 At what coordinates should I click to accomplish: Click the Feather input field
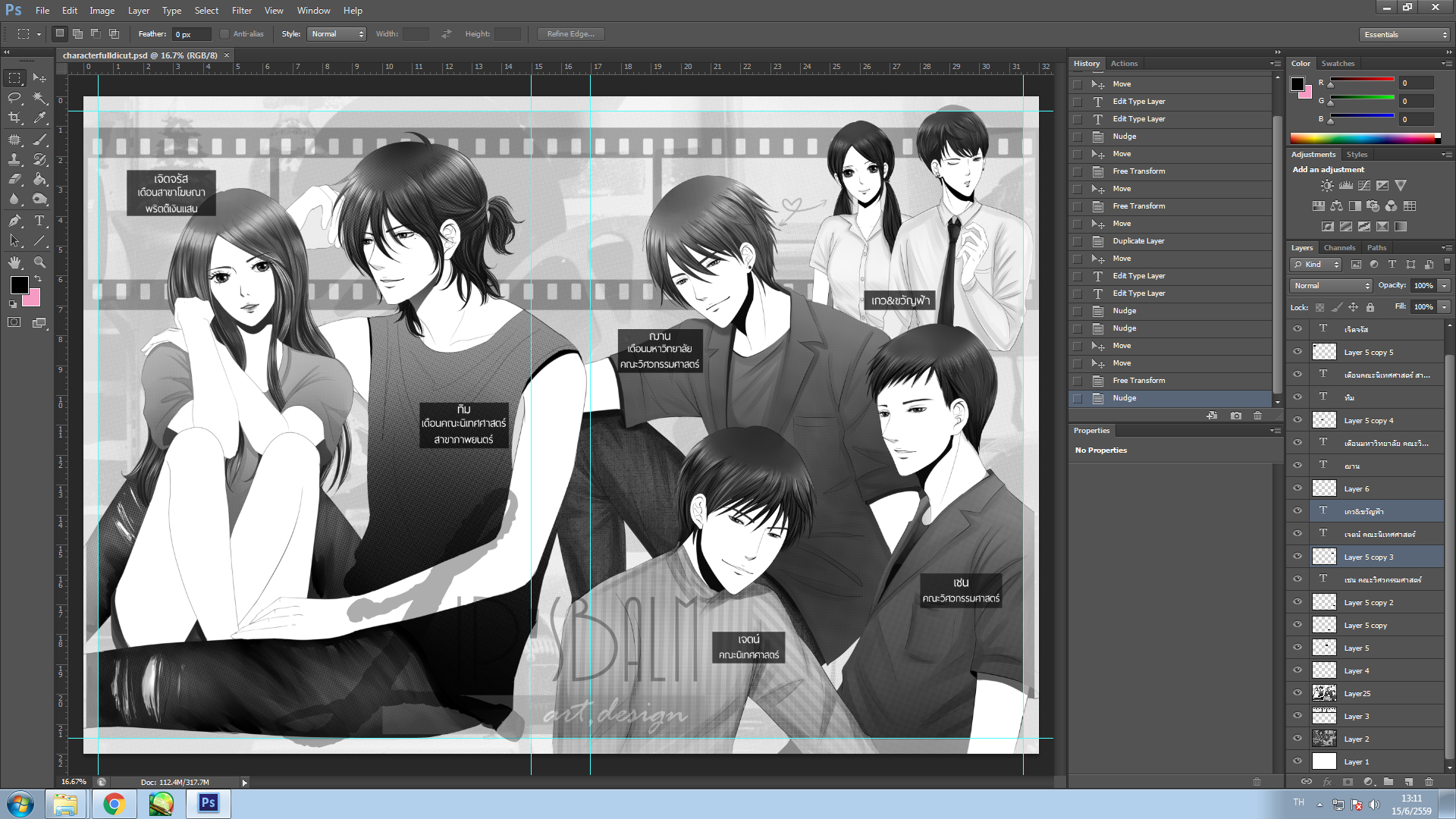[x=191, y=34]
